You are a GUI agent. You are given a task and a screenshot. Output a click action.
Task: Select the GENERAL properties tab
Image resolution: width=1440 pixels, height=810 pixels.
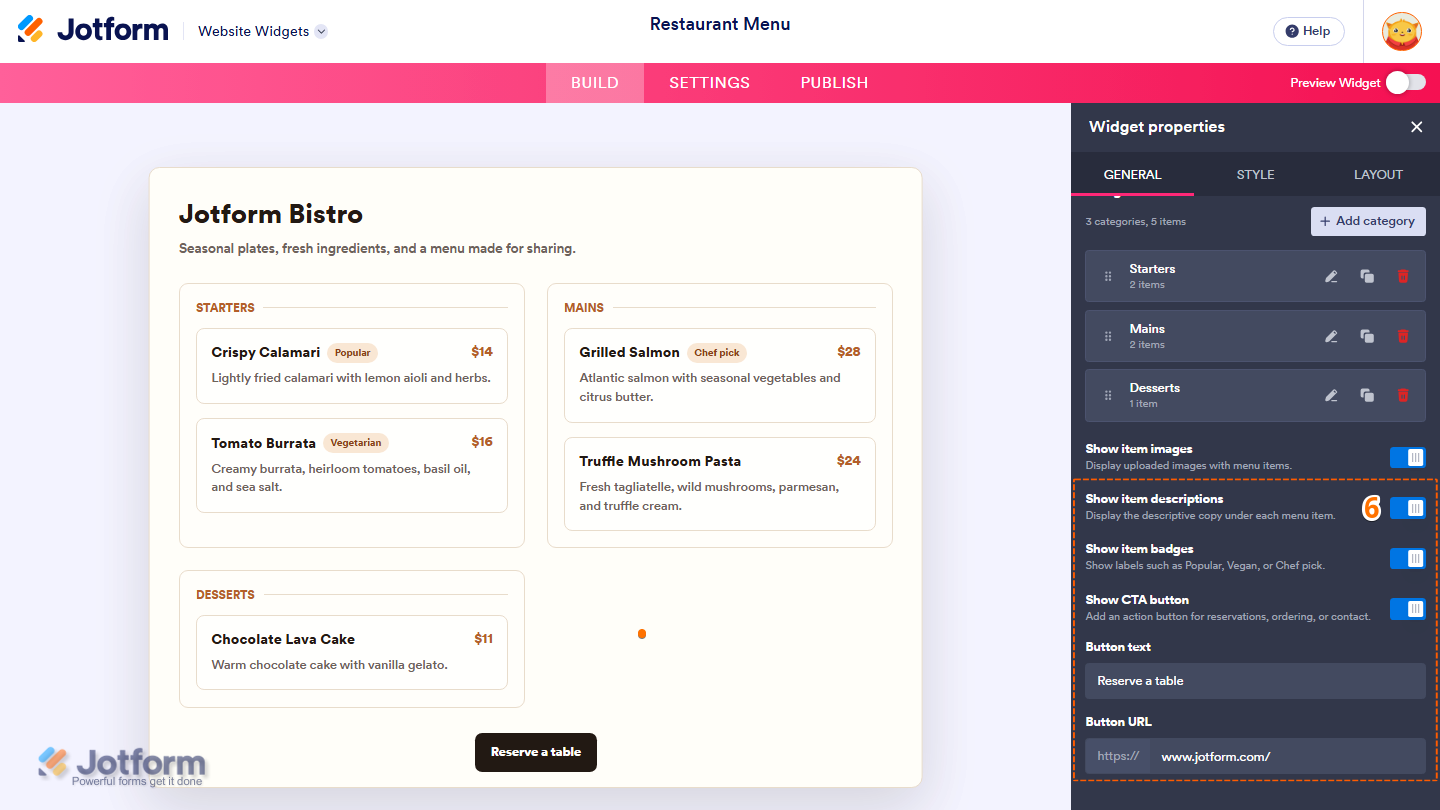pyautogui.click(x=1132, y=174)
